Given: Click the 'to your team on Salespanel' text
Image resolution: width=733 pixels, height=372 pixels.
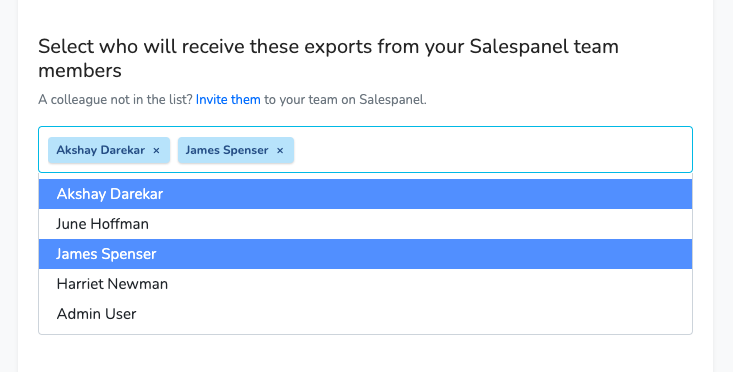Looking at the screenshot, I should 345,100.
